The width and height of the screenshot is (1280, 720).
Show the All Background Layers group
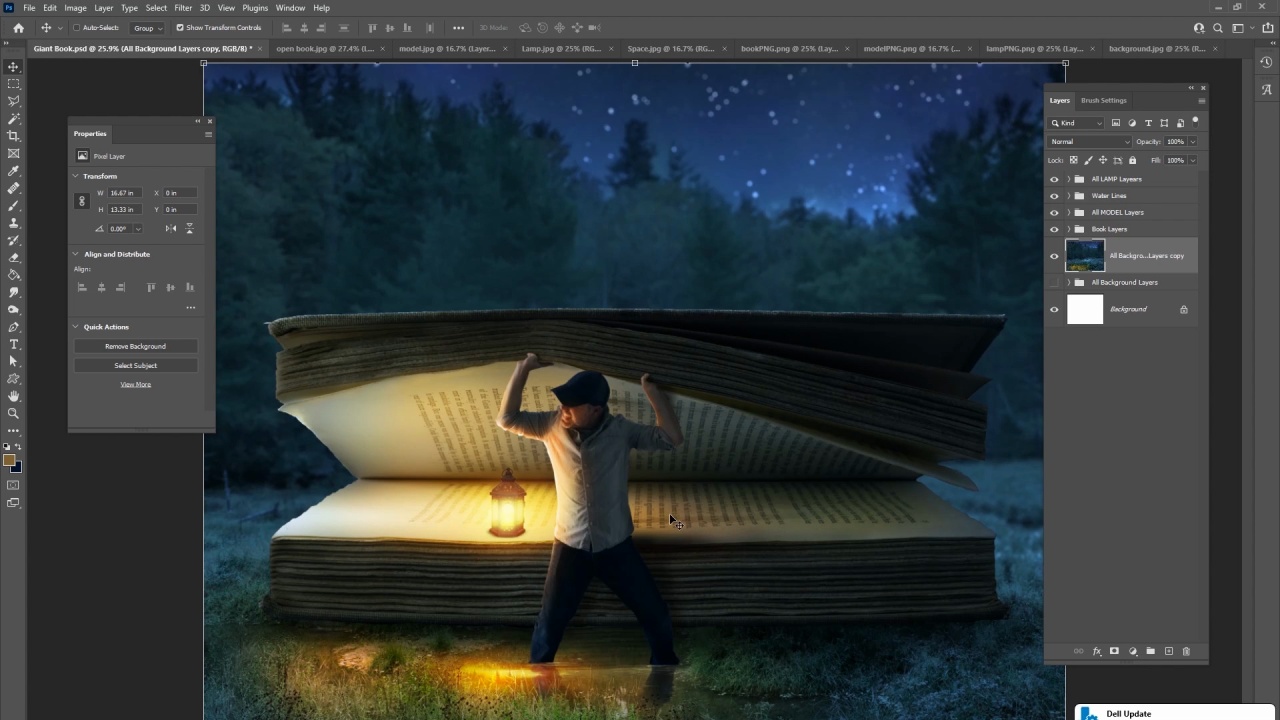coord(1054,283)
